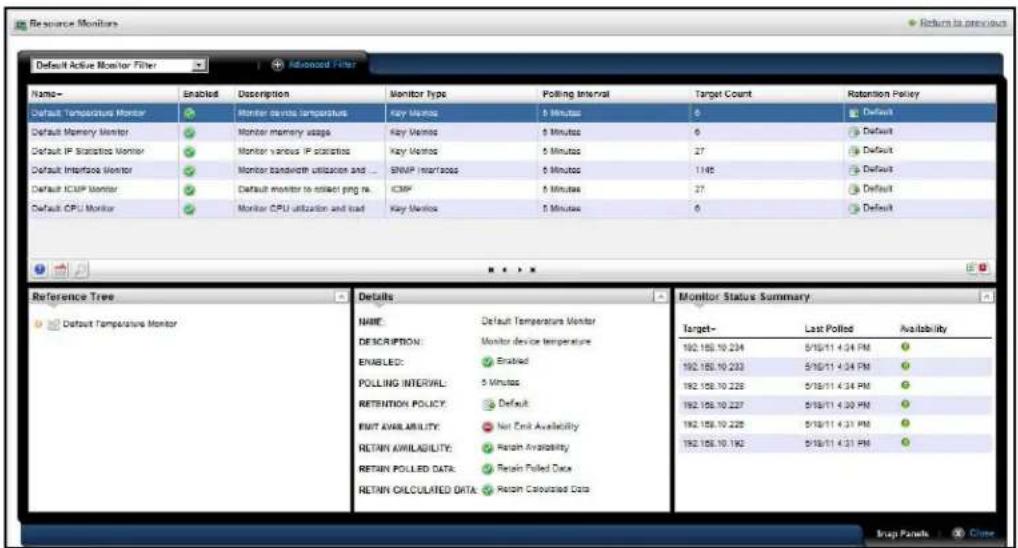The width and height of the screenshot is (1018, 548).
Task: Click retention policy icon in Default ICMP Monitor row
Action: (x=854, y=189)
